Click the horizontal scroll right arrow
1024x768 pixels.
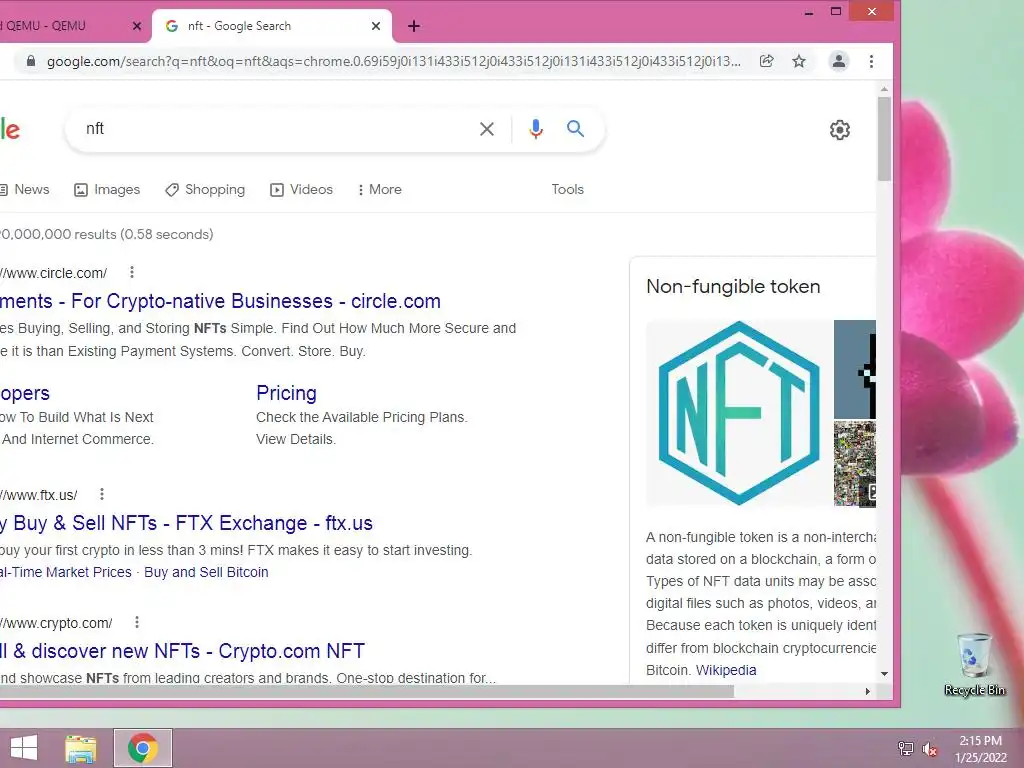point(867,691)
